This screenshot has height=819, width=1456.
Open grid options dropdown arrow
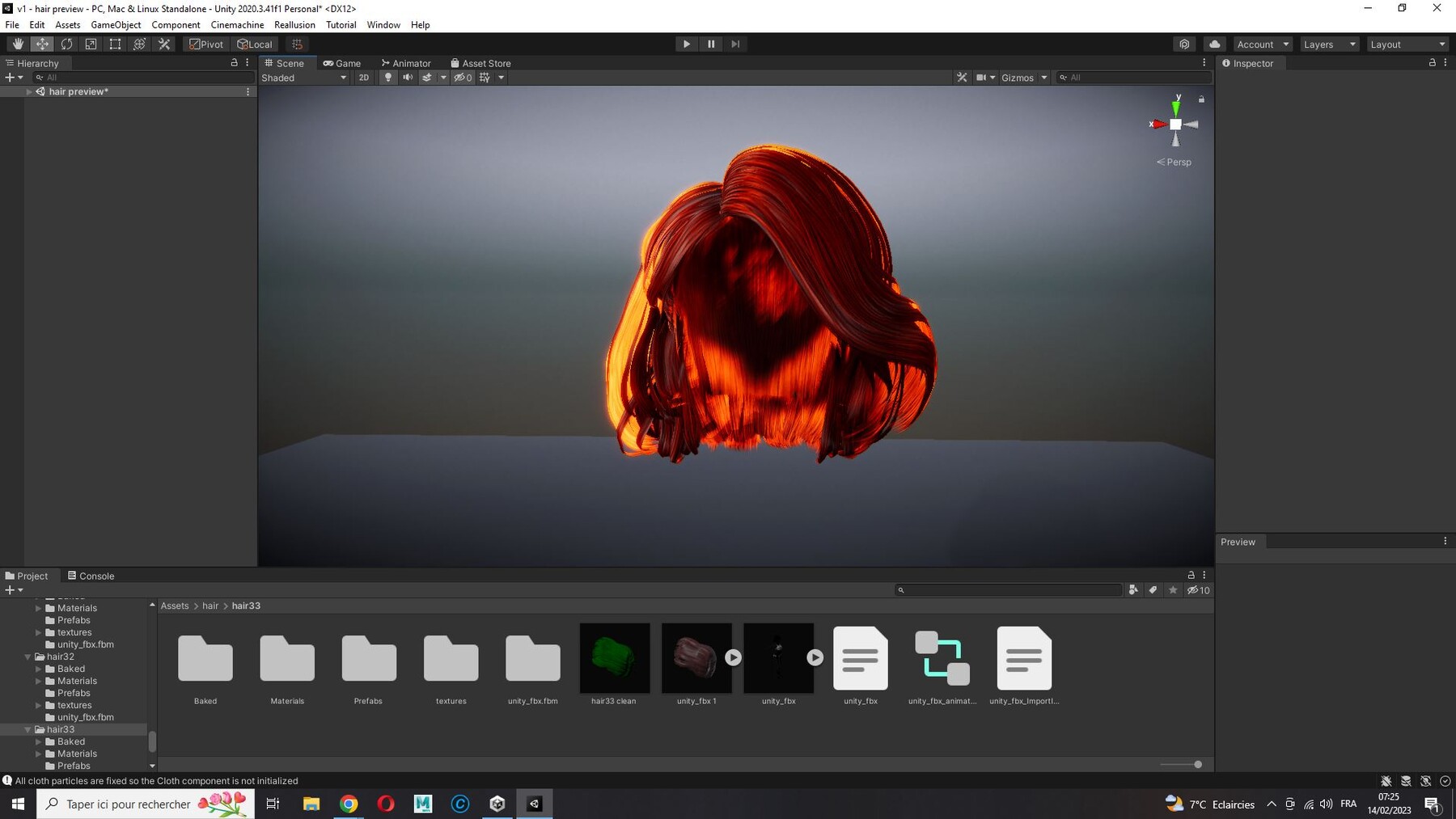click(x=502, y=78)
